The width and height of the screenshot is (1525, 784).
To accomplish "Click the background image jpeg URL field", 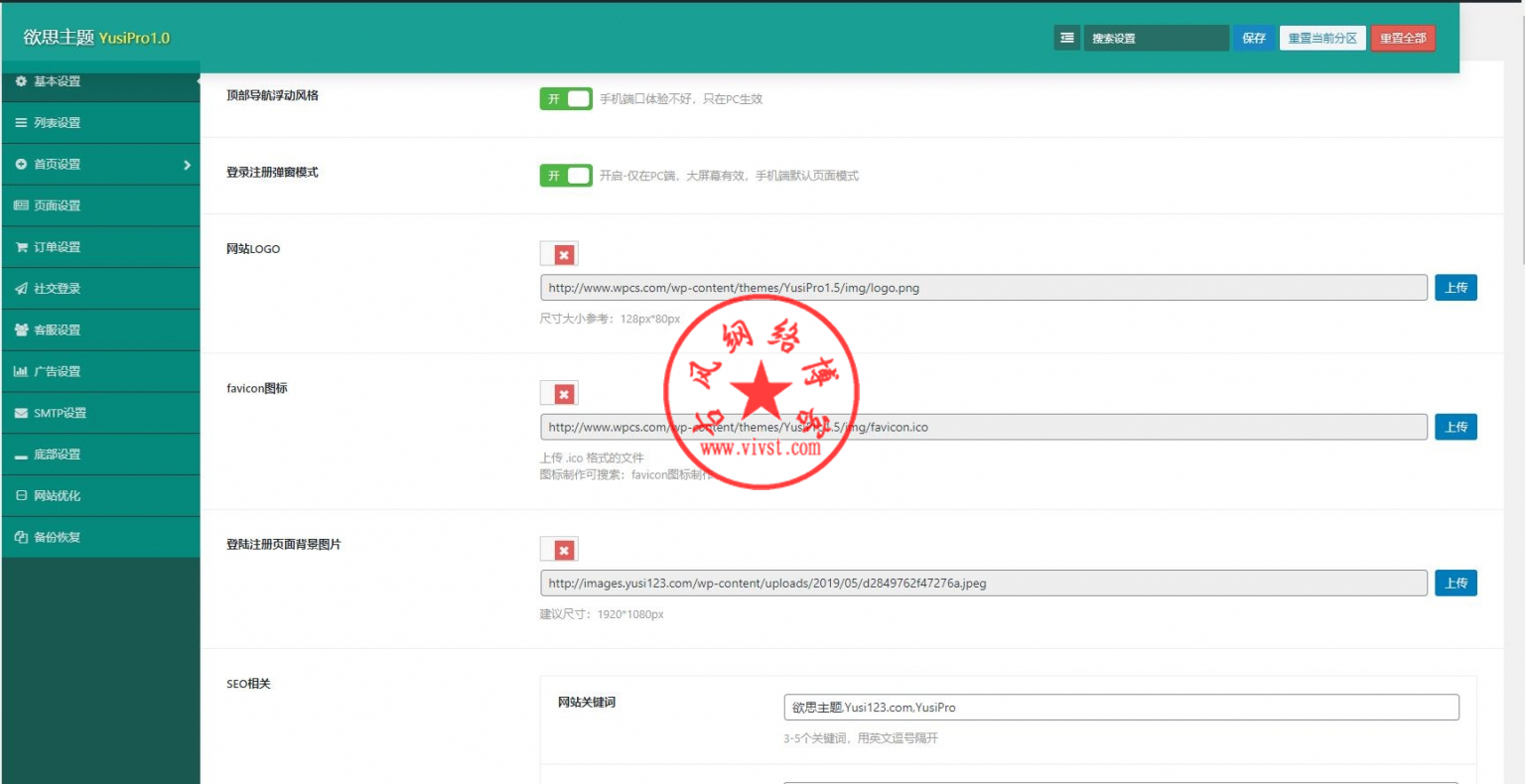I will click(984, 583).
